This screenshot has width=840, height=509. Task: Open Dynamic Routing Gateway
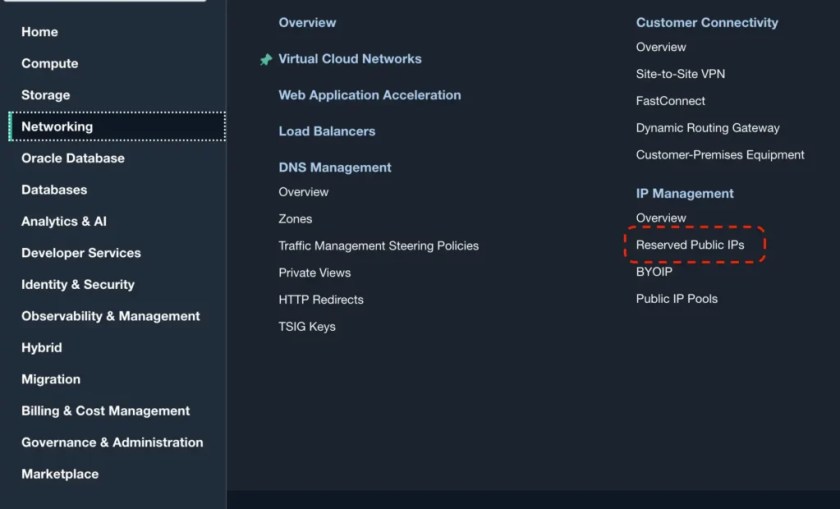(x=708, y=128)
